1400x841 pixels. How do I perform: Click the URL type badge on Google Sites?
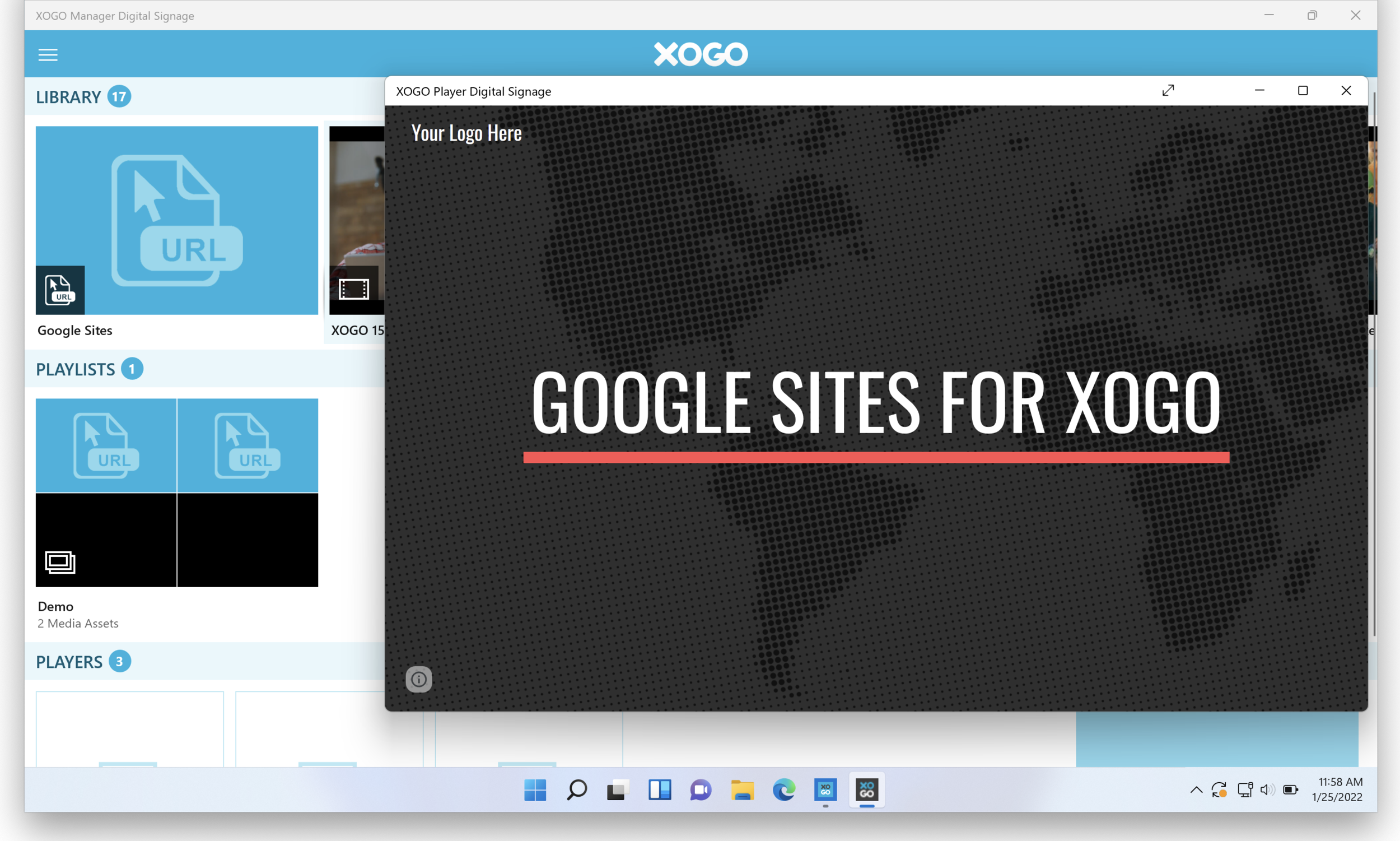tap(60, 290)
